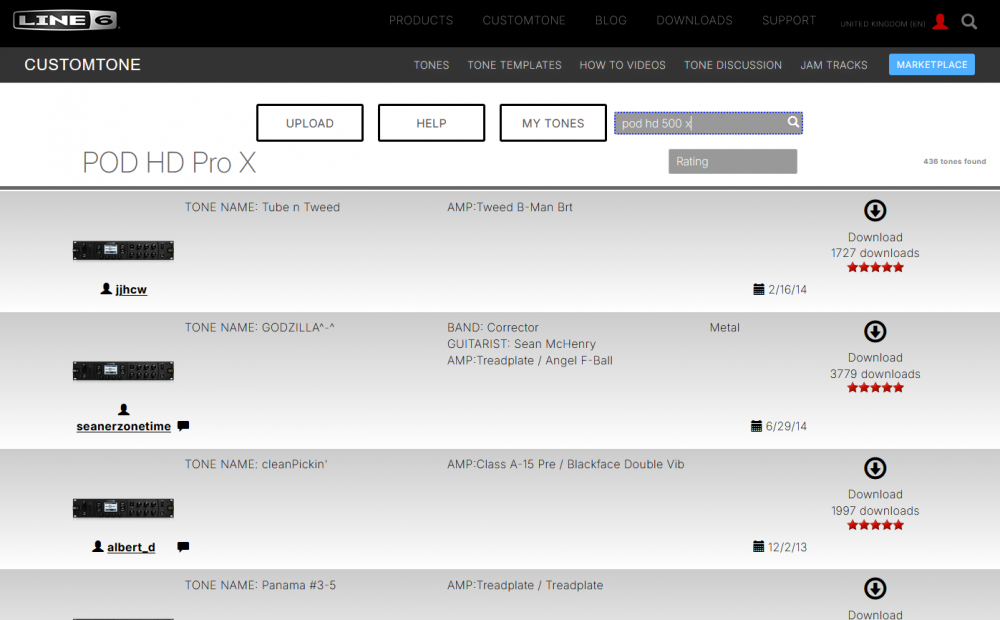Viewport: 1000px width, 620px height.
Task: Click 'AMP:Class A-15 Pre / Blackface Double Vib'
Action: point(566,464)
